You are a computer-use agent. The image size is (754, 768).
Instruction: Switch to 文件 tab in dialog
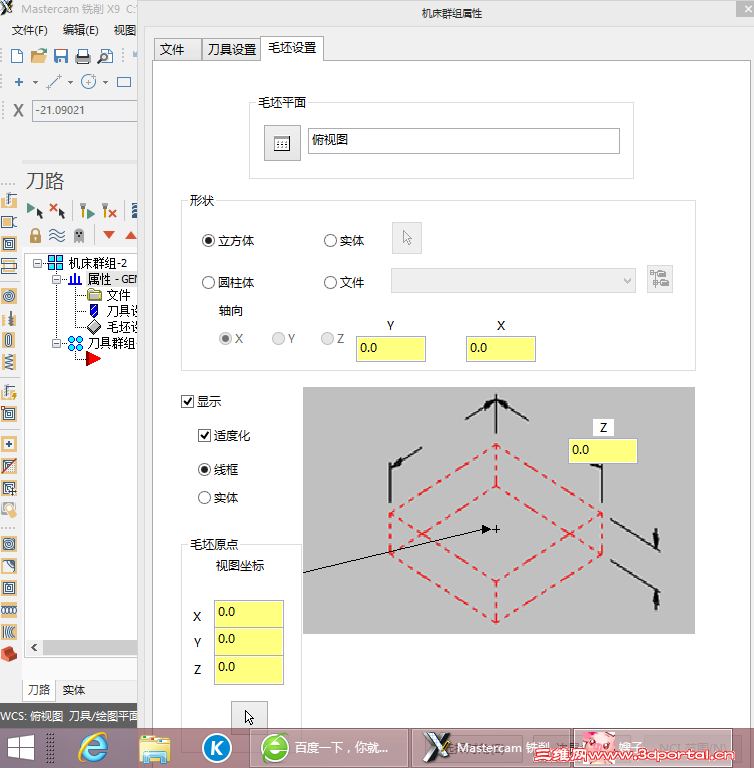[177, 49]
